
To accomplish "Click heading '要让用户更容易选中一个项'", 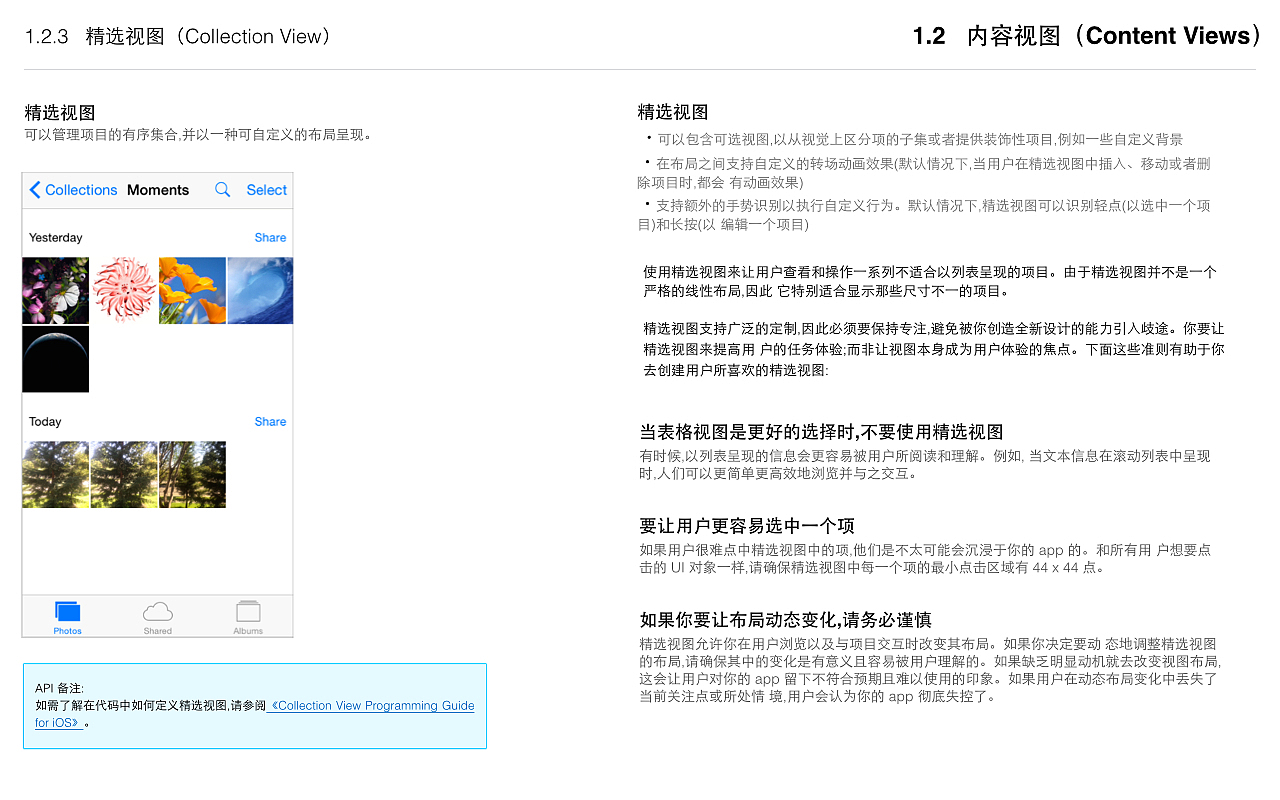I will click(x=747, y=526).
